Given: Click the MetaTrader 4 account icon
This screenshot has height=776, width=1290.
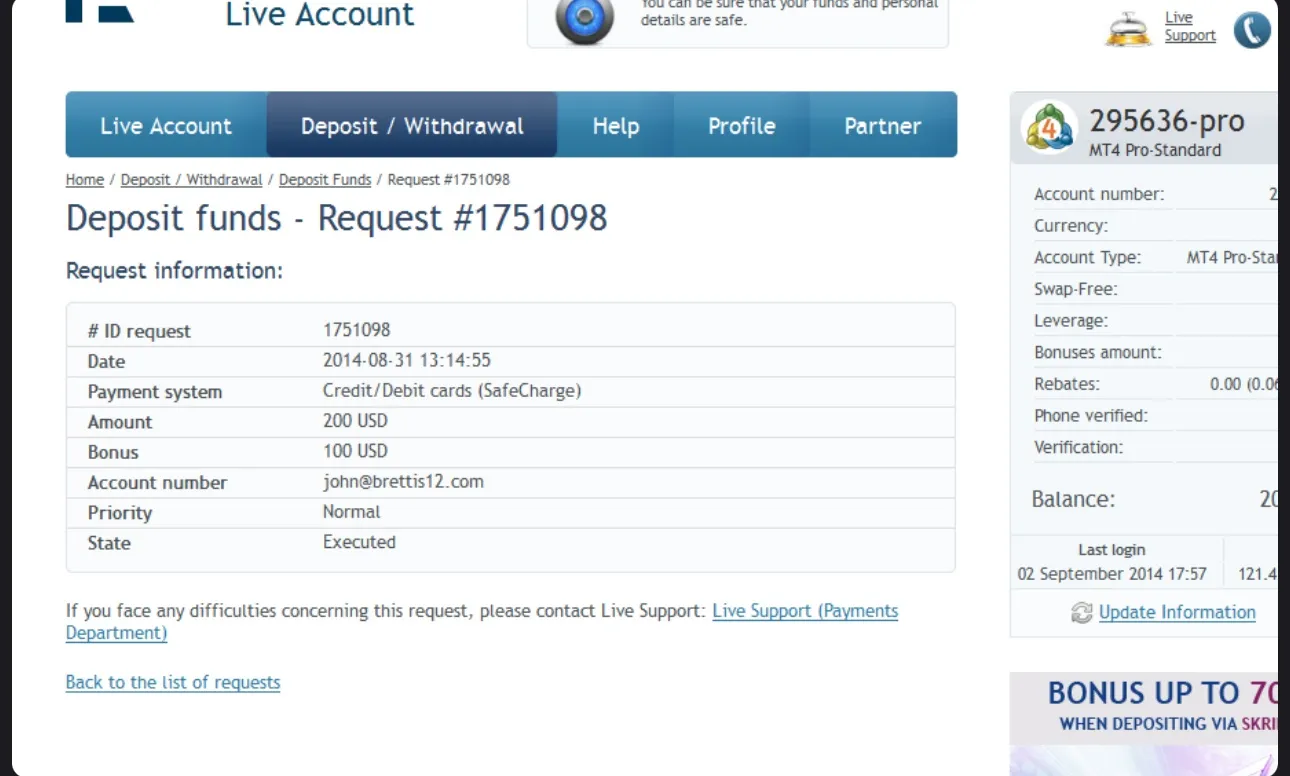Looking at the screenshot, I should (x=1049, y=127).
